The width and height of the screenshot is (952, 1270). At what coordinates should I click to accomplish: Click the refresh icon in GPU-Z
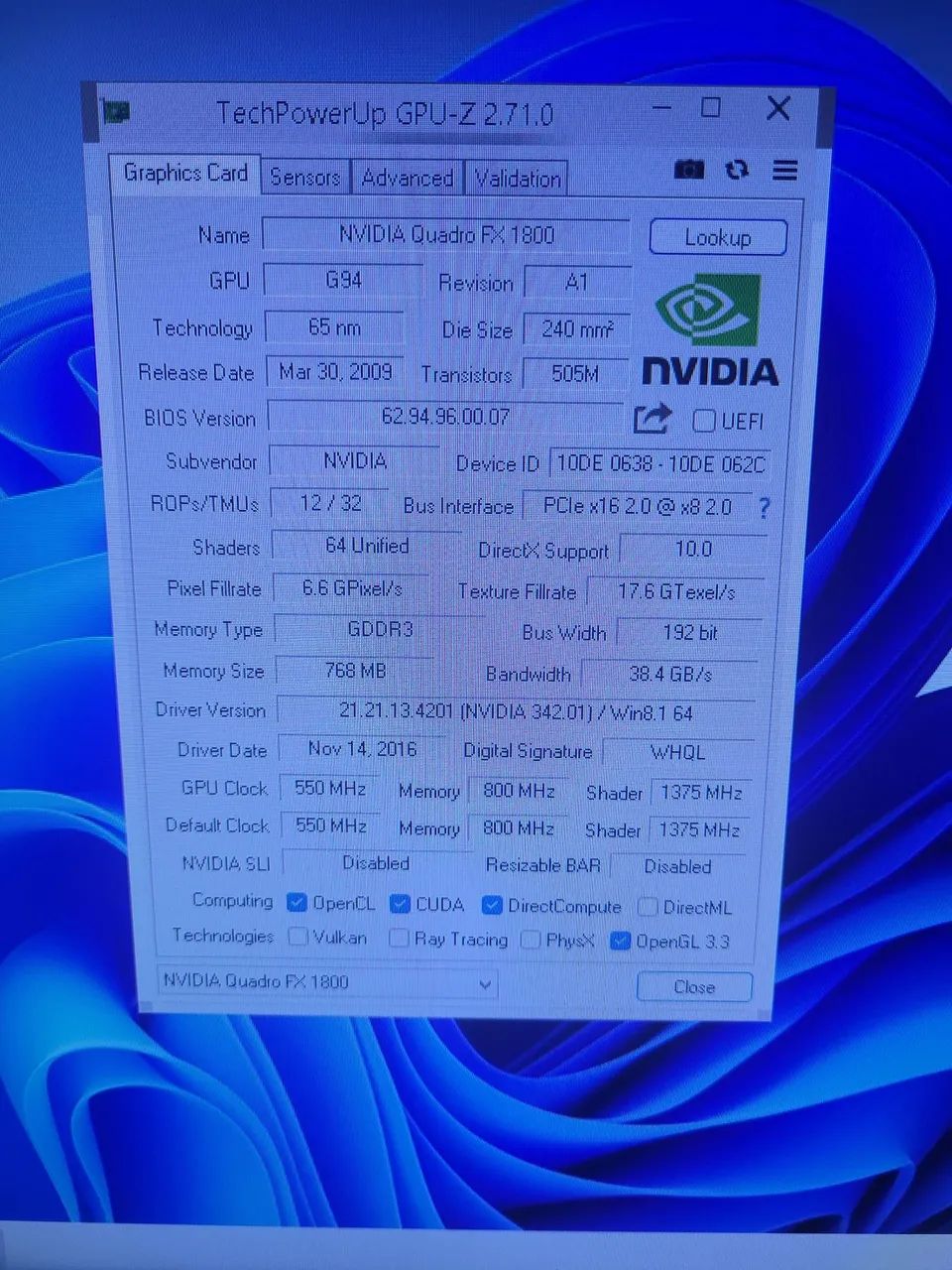pos(737,170)
